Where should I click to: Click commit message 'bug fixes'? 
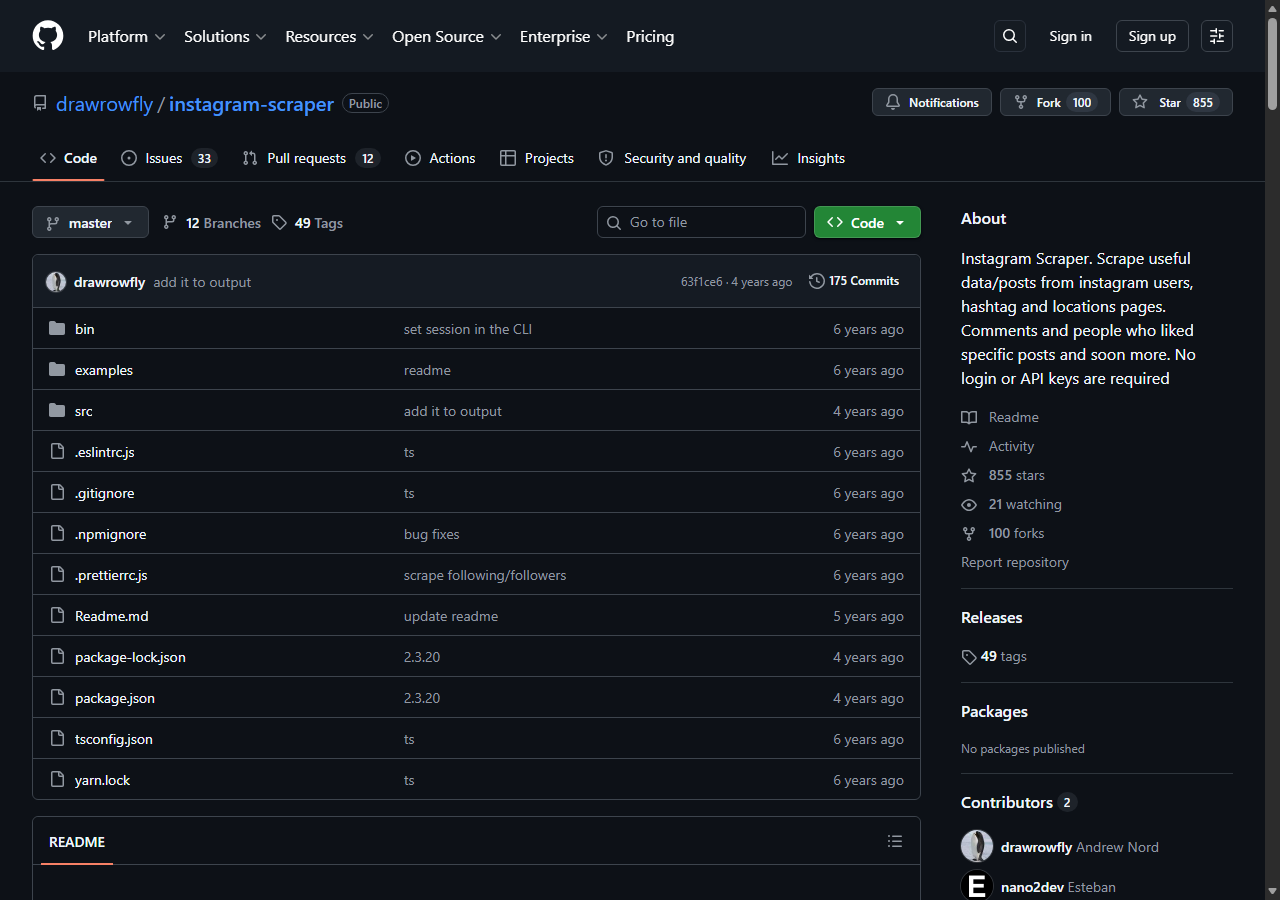[x=432, y=534]
